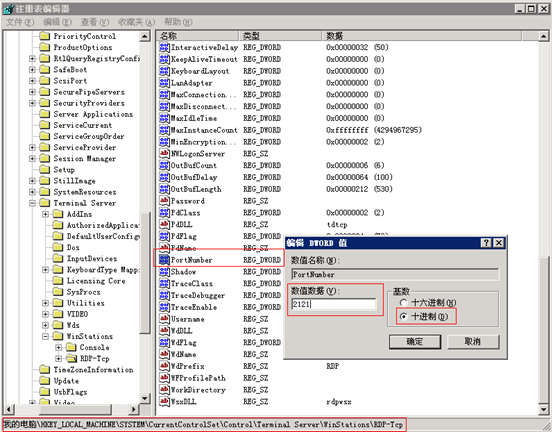Click tree pane scroll up arrow
This screenshot has width=552, height=432.
point(145,36)
